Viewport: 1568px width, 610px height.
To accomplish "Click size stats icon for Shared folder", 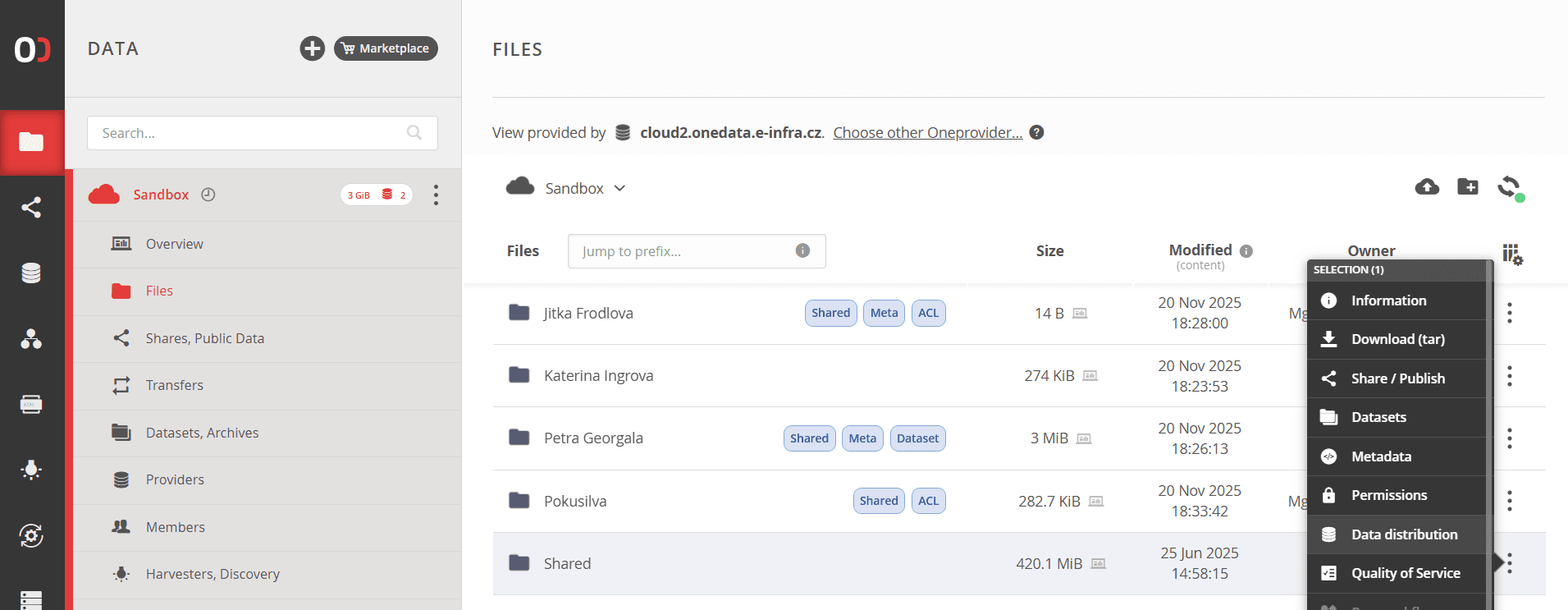I will (x=1099, y=564).
